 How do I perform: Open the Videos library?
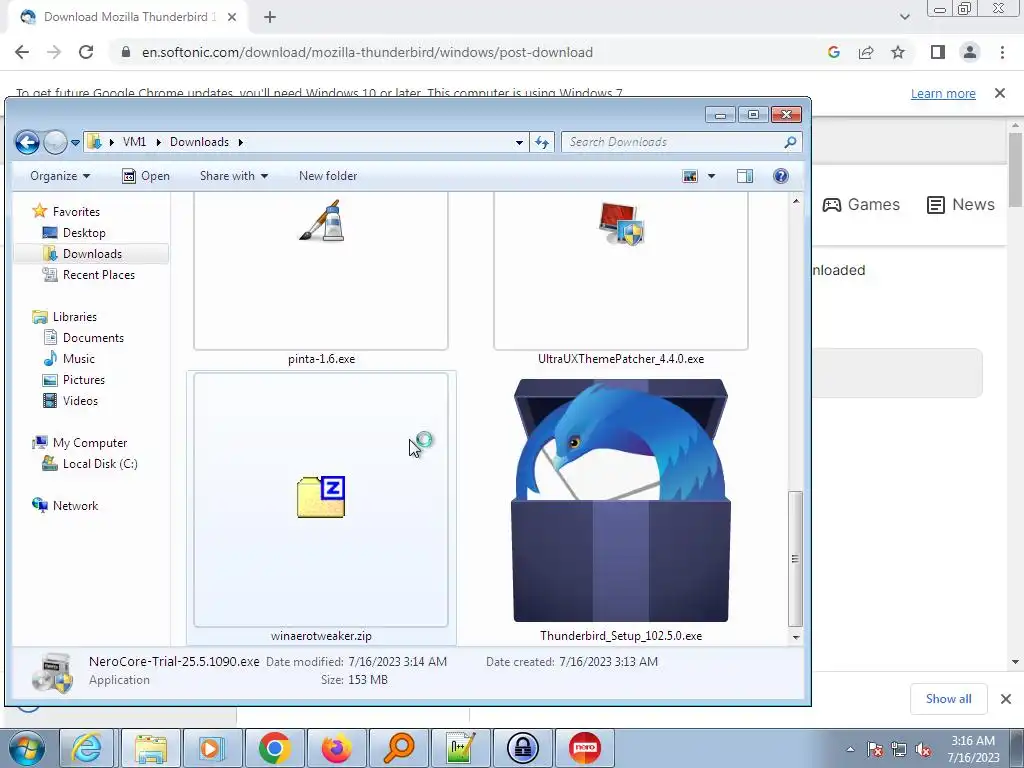[80, 400]
